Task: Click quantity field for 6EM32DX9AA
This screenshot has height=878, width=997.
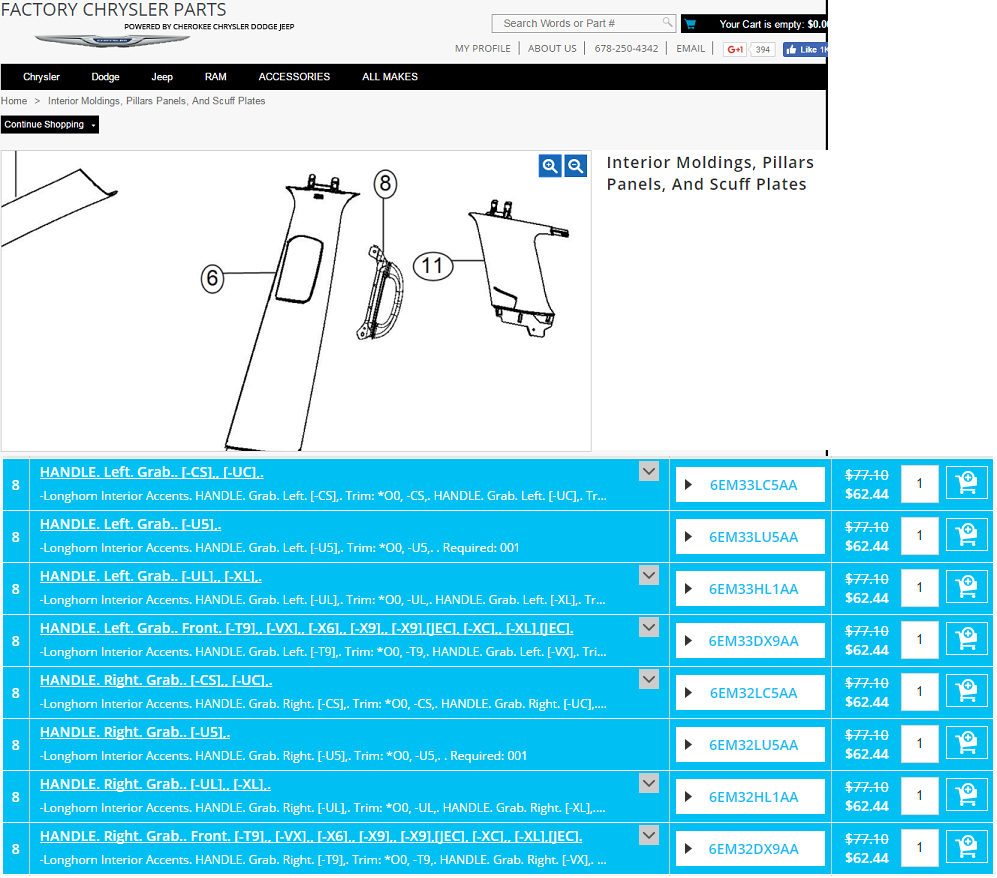Action: (x=919, y=849)
